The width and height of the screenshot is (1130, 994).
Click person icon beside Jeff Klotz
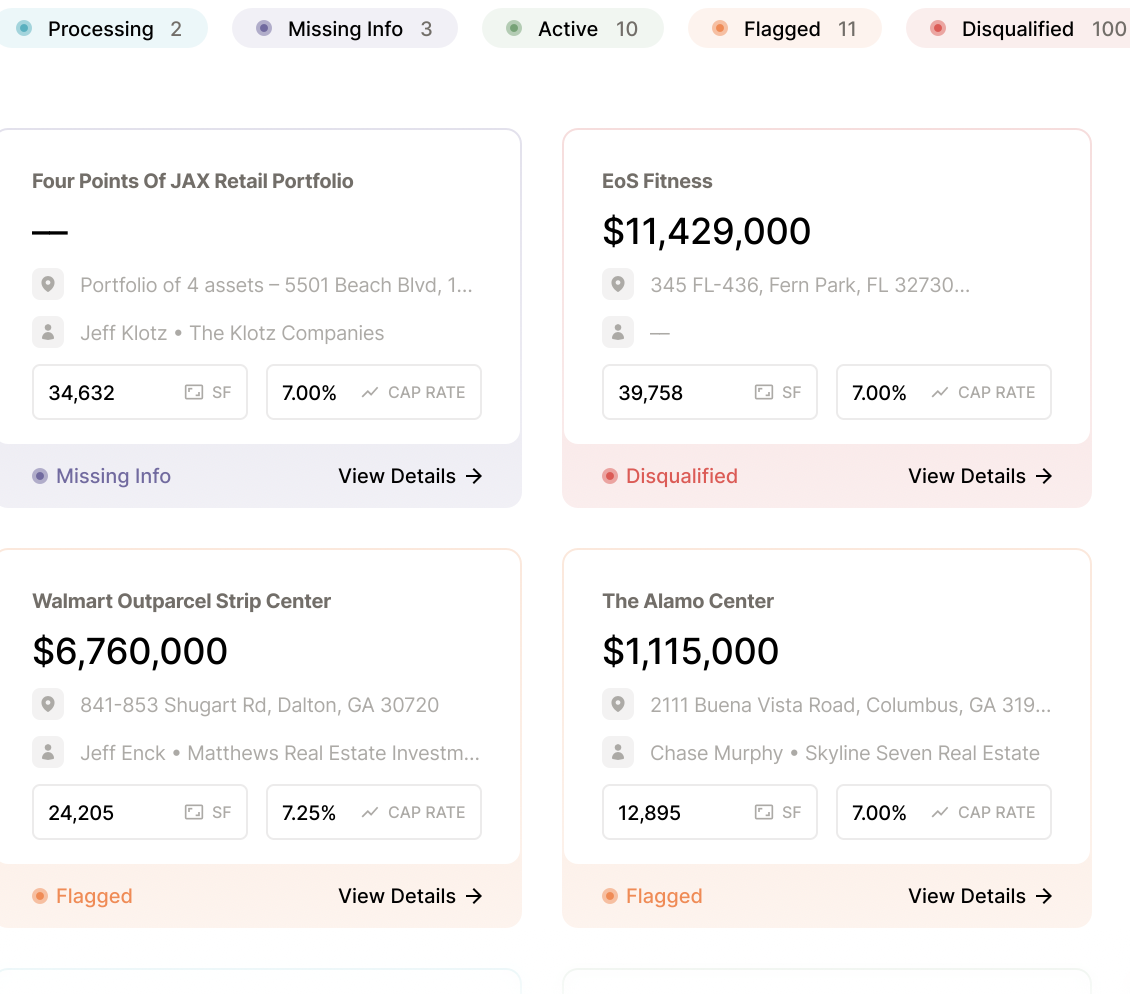48,332
